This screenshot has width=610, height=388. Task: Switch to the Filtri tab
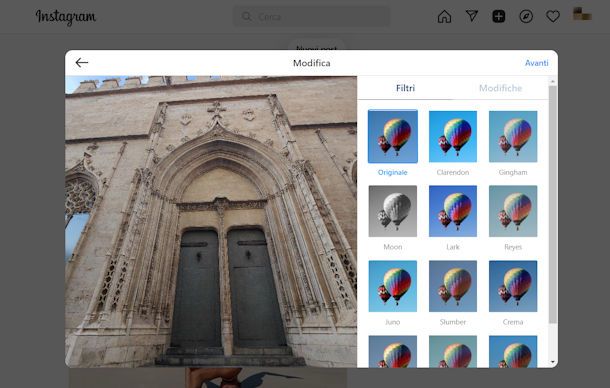405,88
